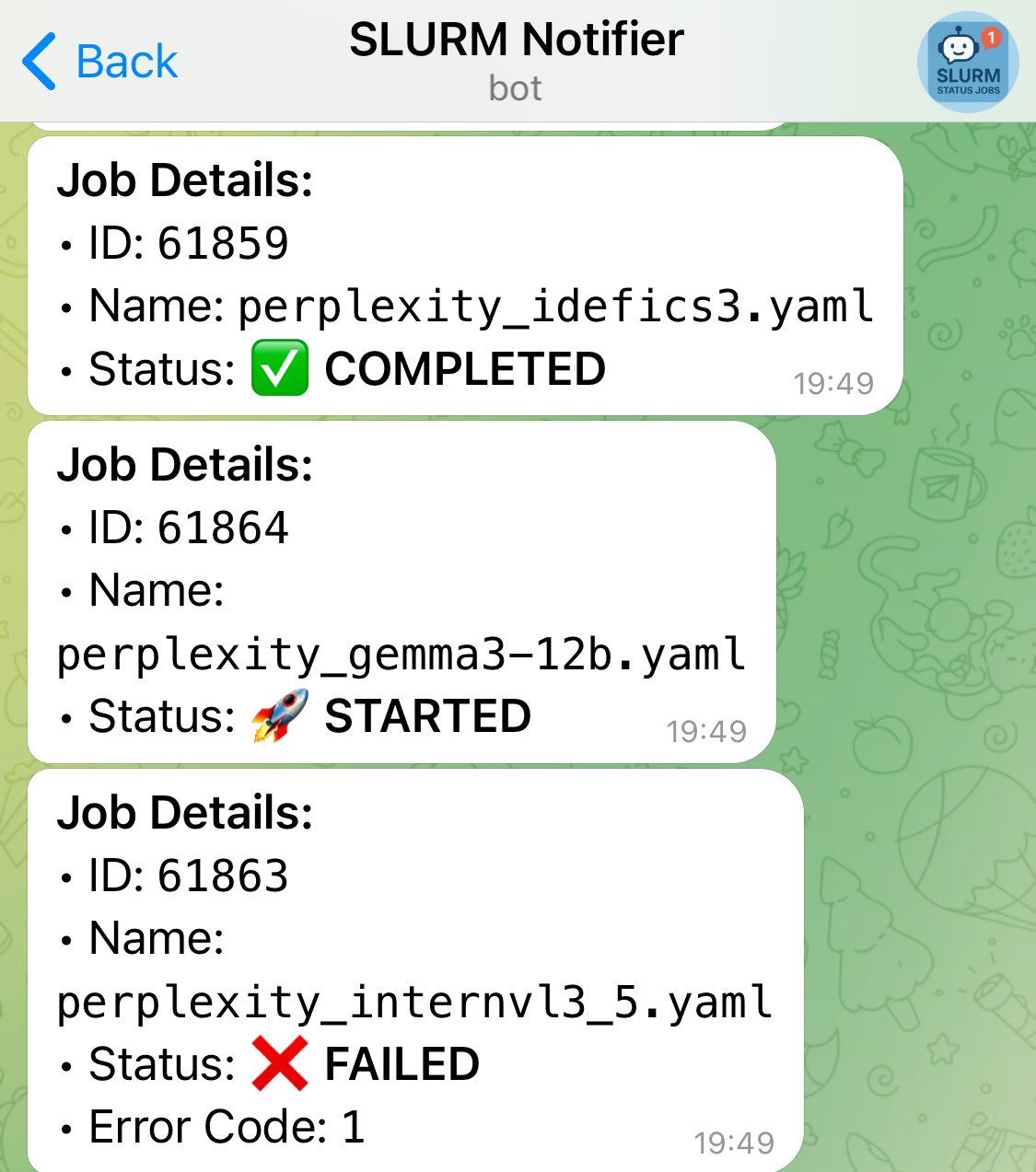Tap the blue Back chevron arrow
The height and width of the screenshot is (1172, 1036).
coord(39,62)
